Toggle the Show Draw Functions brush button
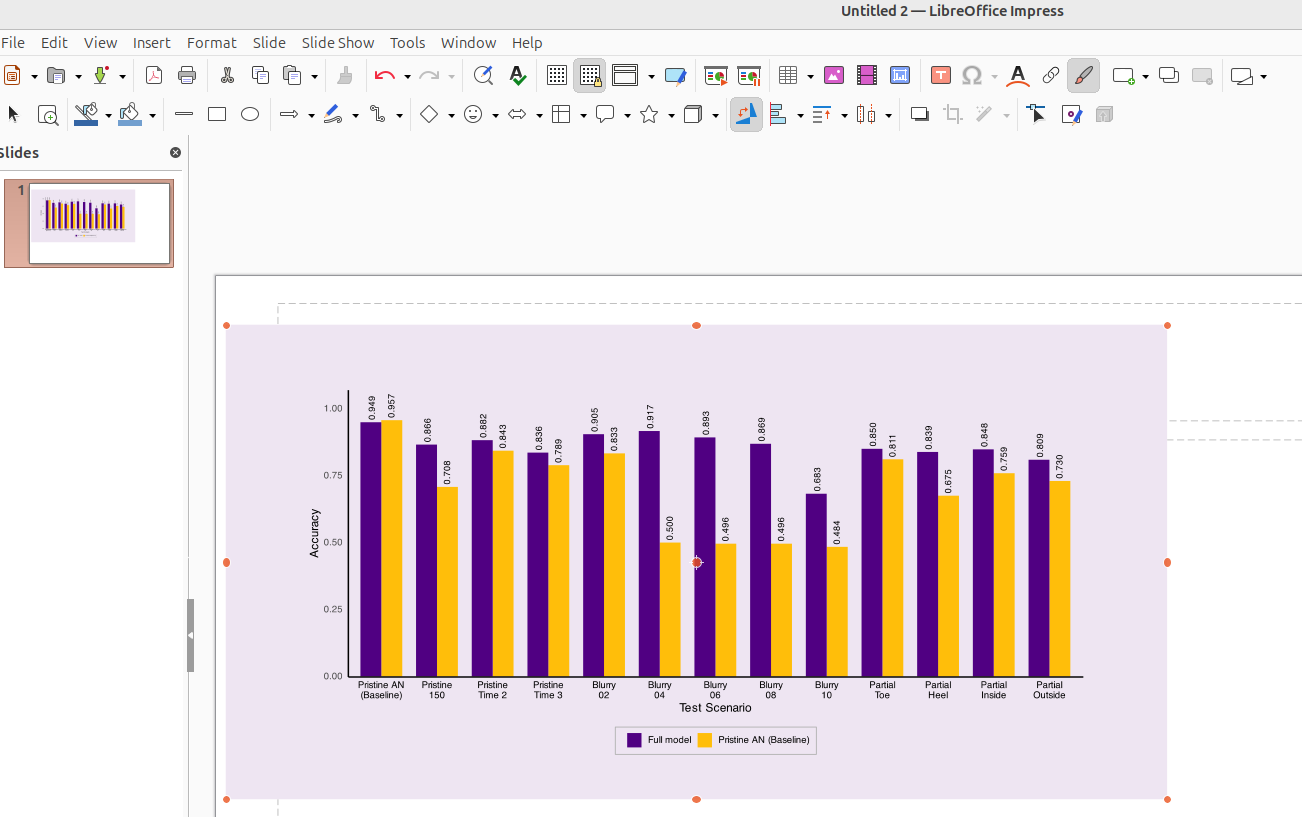 [1083, 75]
